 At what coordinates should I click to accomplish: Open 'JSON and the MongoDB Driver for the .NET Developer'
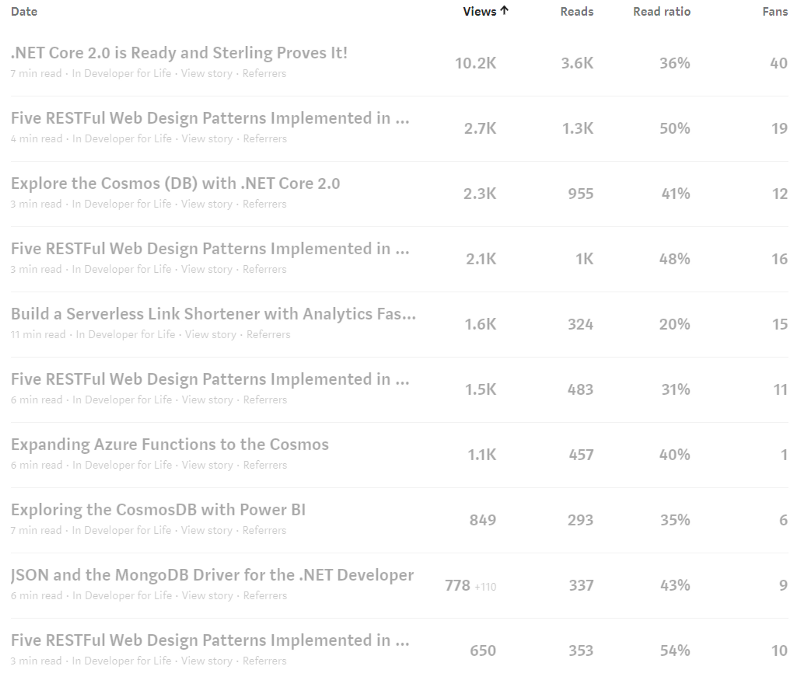point(210,574)
